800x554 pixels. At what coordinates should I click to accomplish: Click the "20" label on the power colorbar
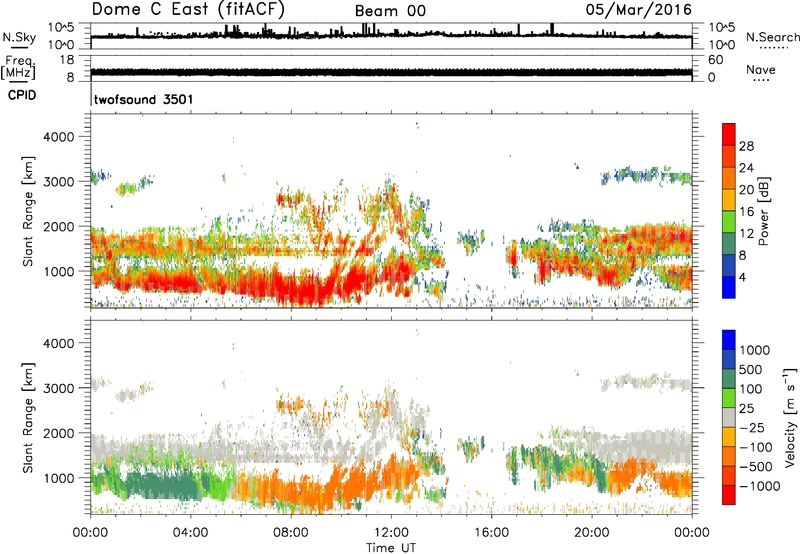click(x=746, y=190)
